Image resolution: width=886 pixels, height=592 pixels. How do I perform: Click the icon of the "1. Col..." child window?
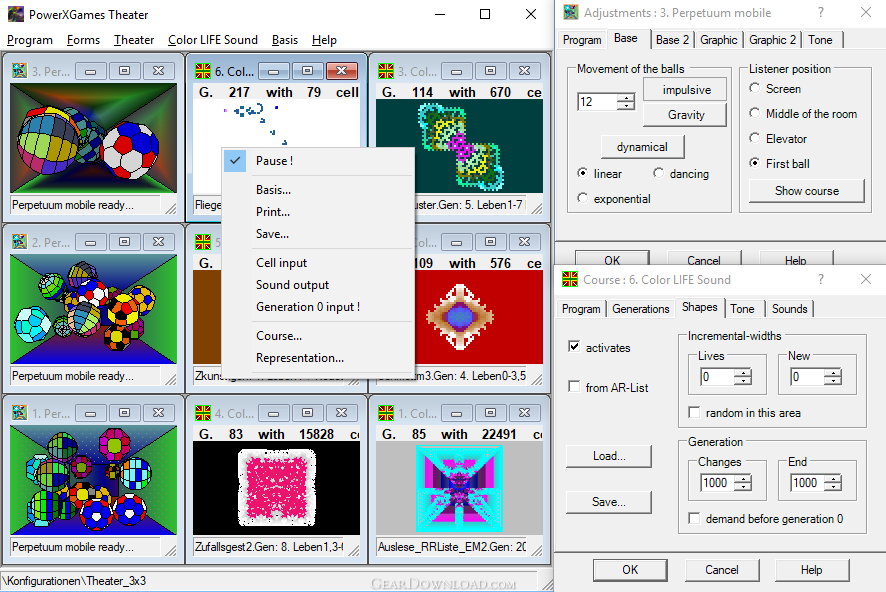click(x=385, y=413)
